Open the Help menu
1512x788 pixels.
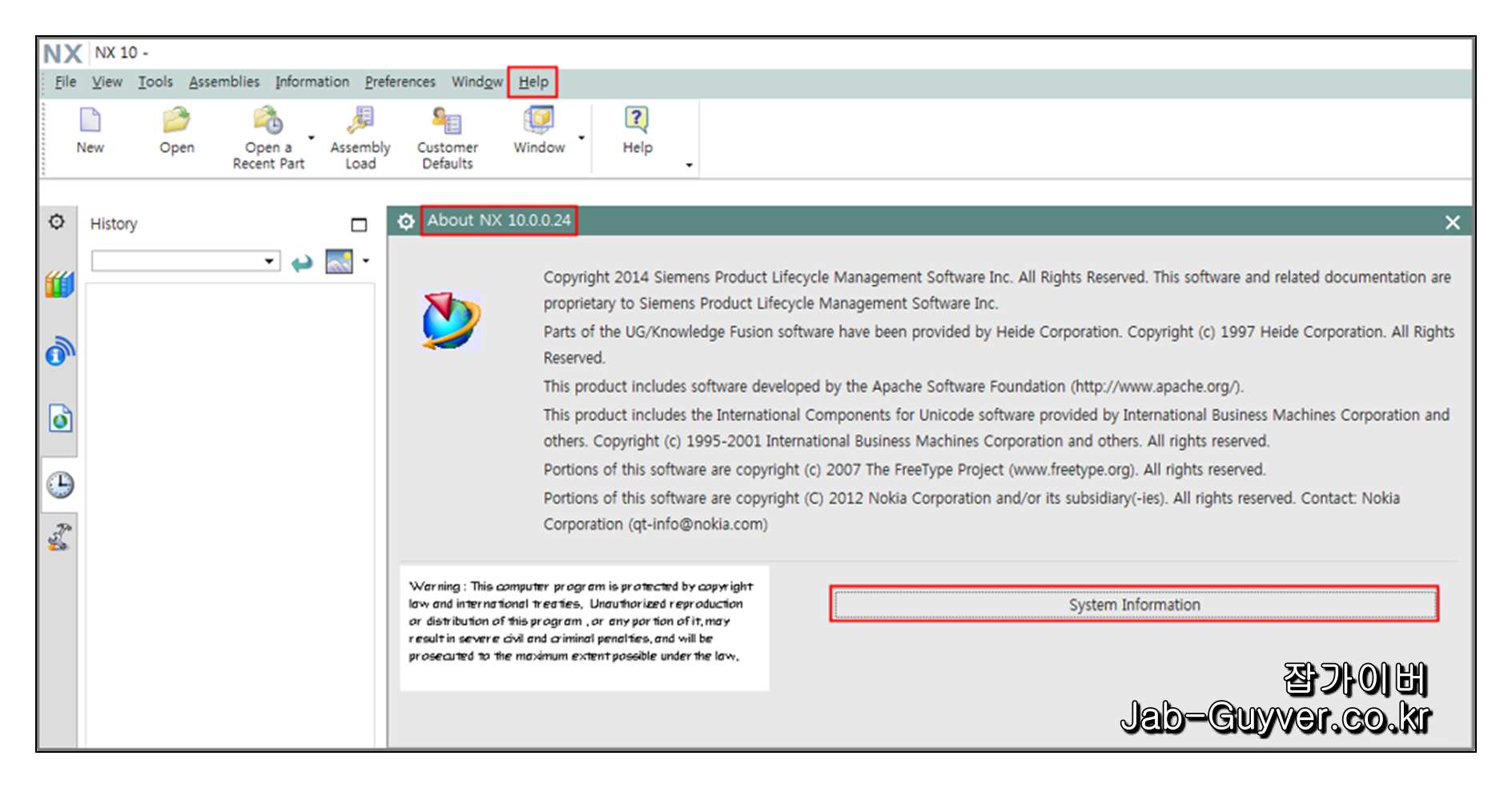tap(533, 82)
